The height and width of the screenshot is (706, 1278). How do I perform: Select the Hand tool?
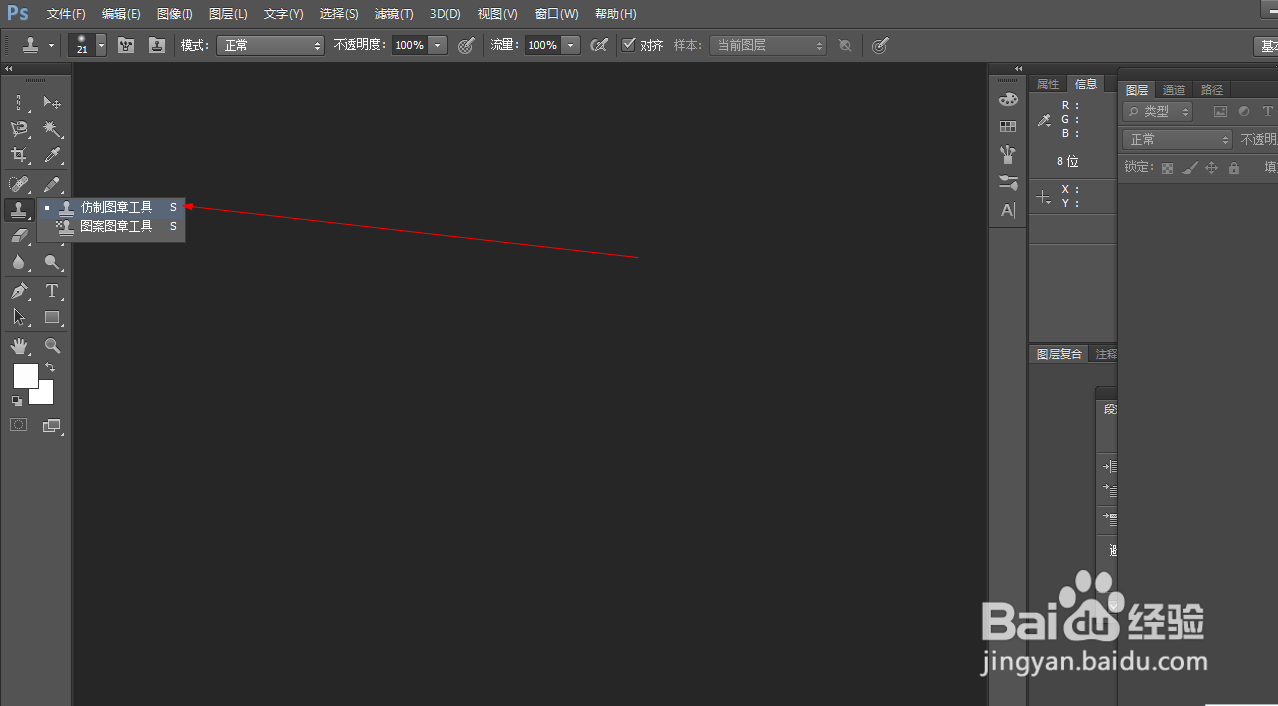coord(19,346)
